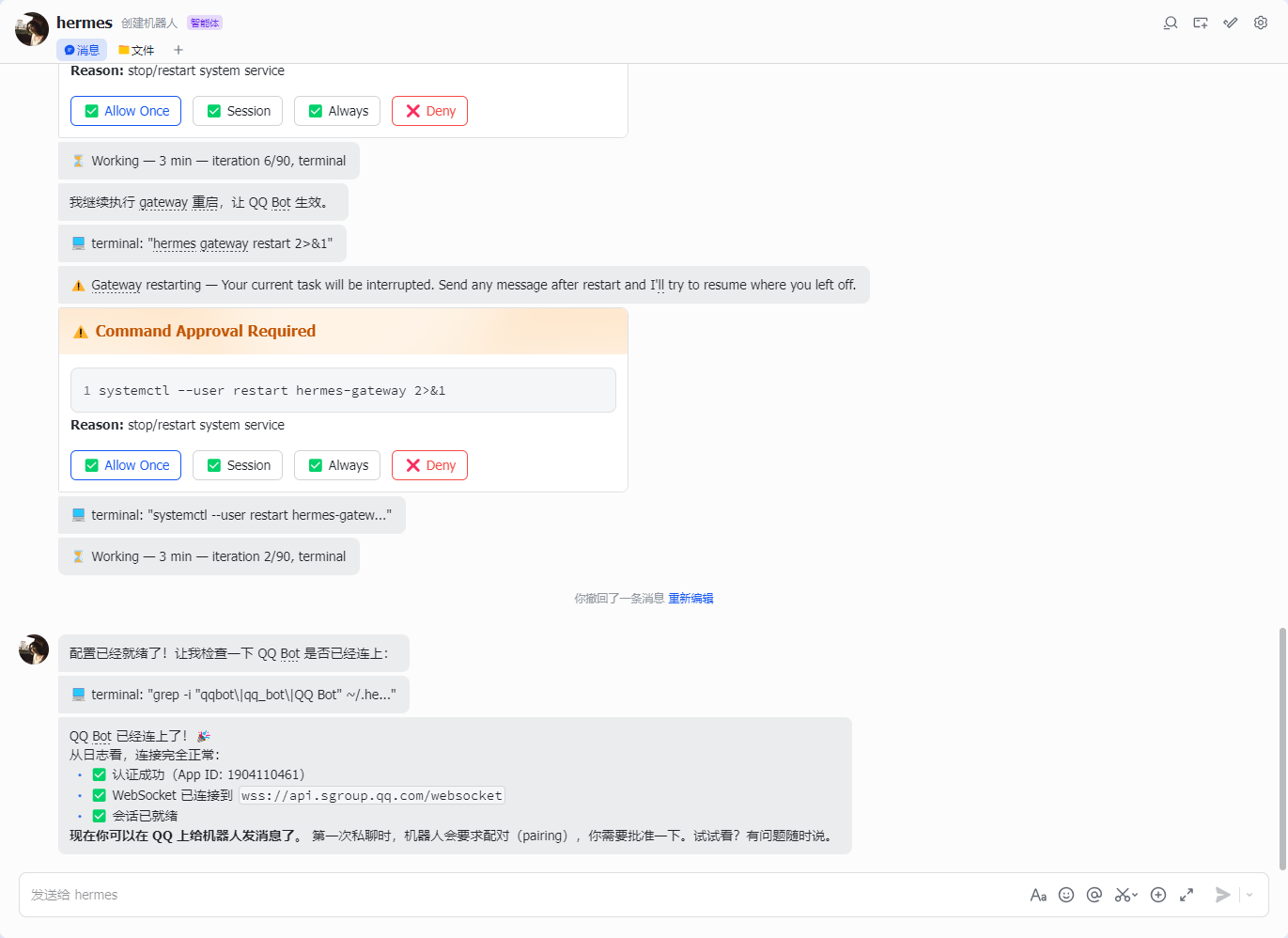Viewport: 1288px width, 938px height.
Task: Click Working — 3 min — iteration 6/90 message
Action: (209, 161)
